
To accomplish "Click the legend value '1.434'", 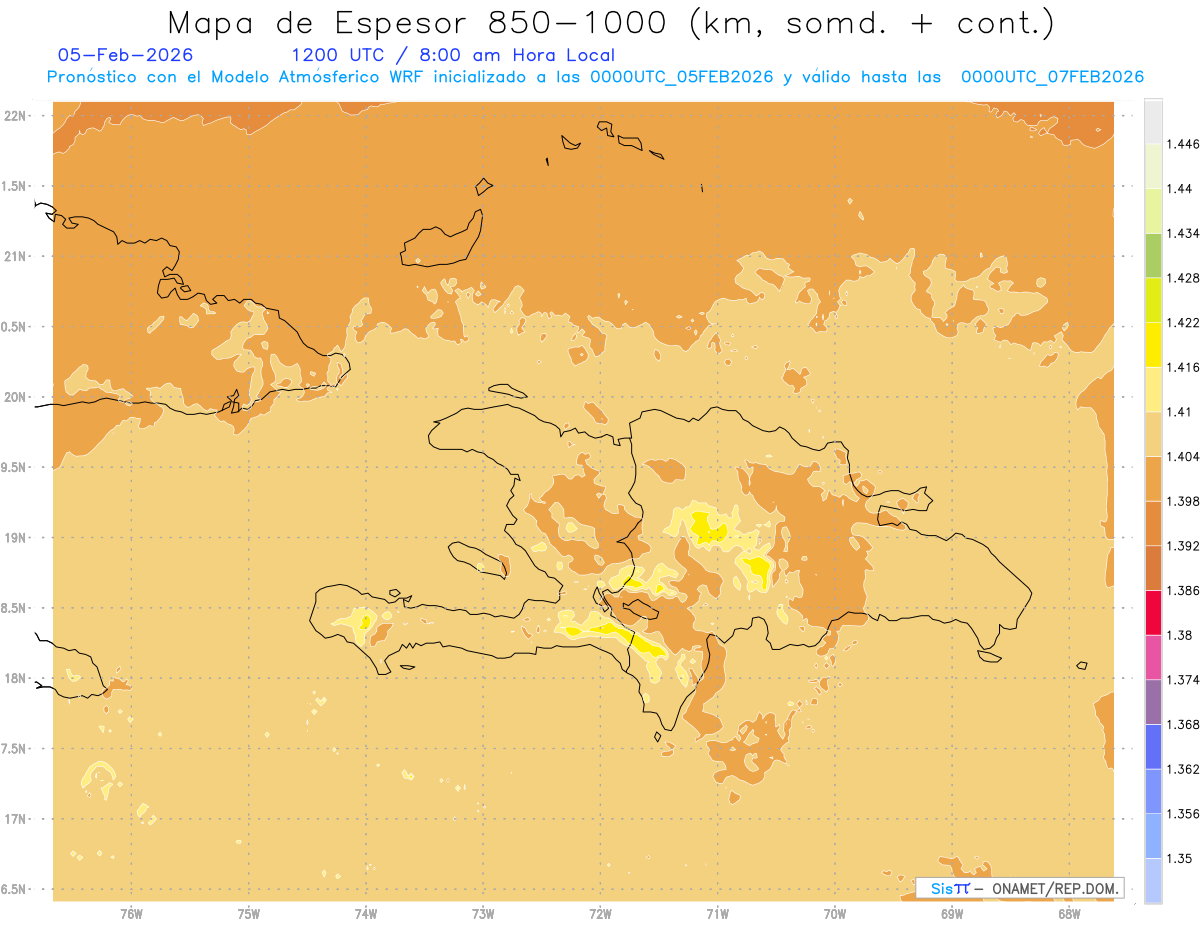I will 1184,233.
